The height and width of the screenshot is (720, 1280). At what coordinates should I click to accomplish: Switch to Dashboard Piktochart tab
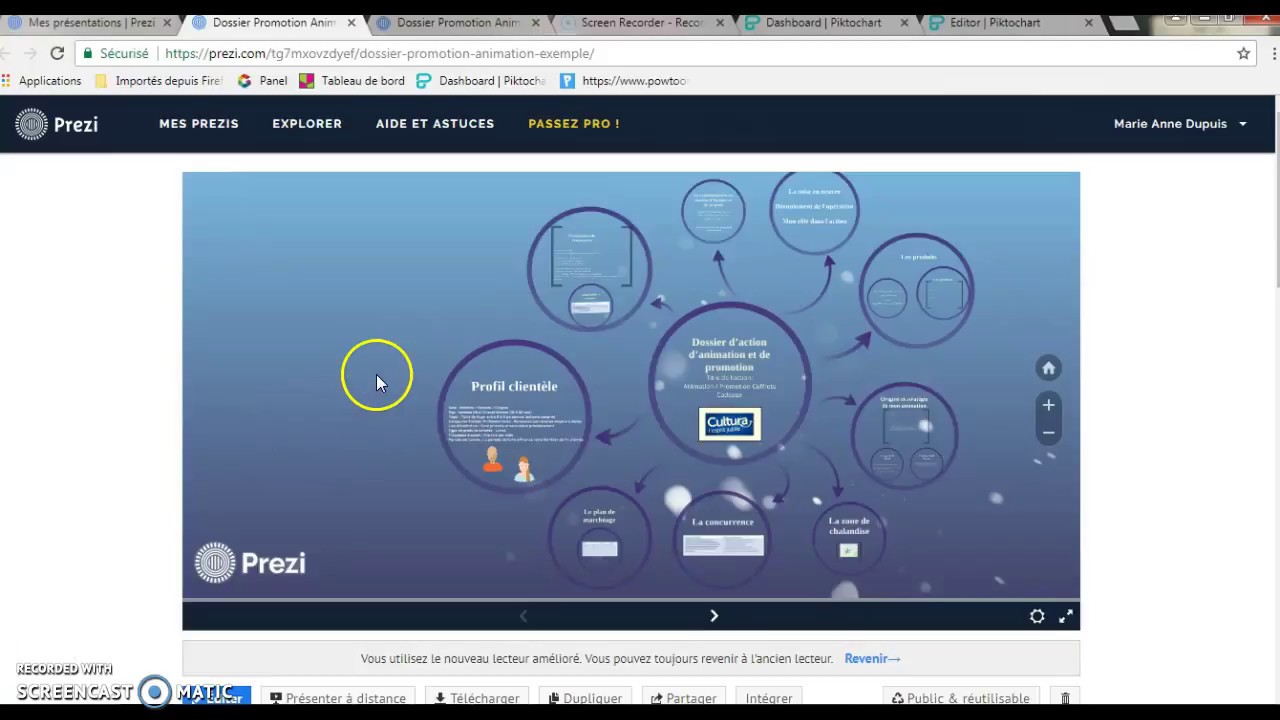click(x=824, y=22)
